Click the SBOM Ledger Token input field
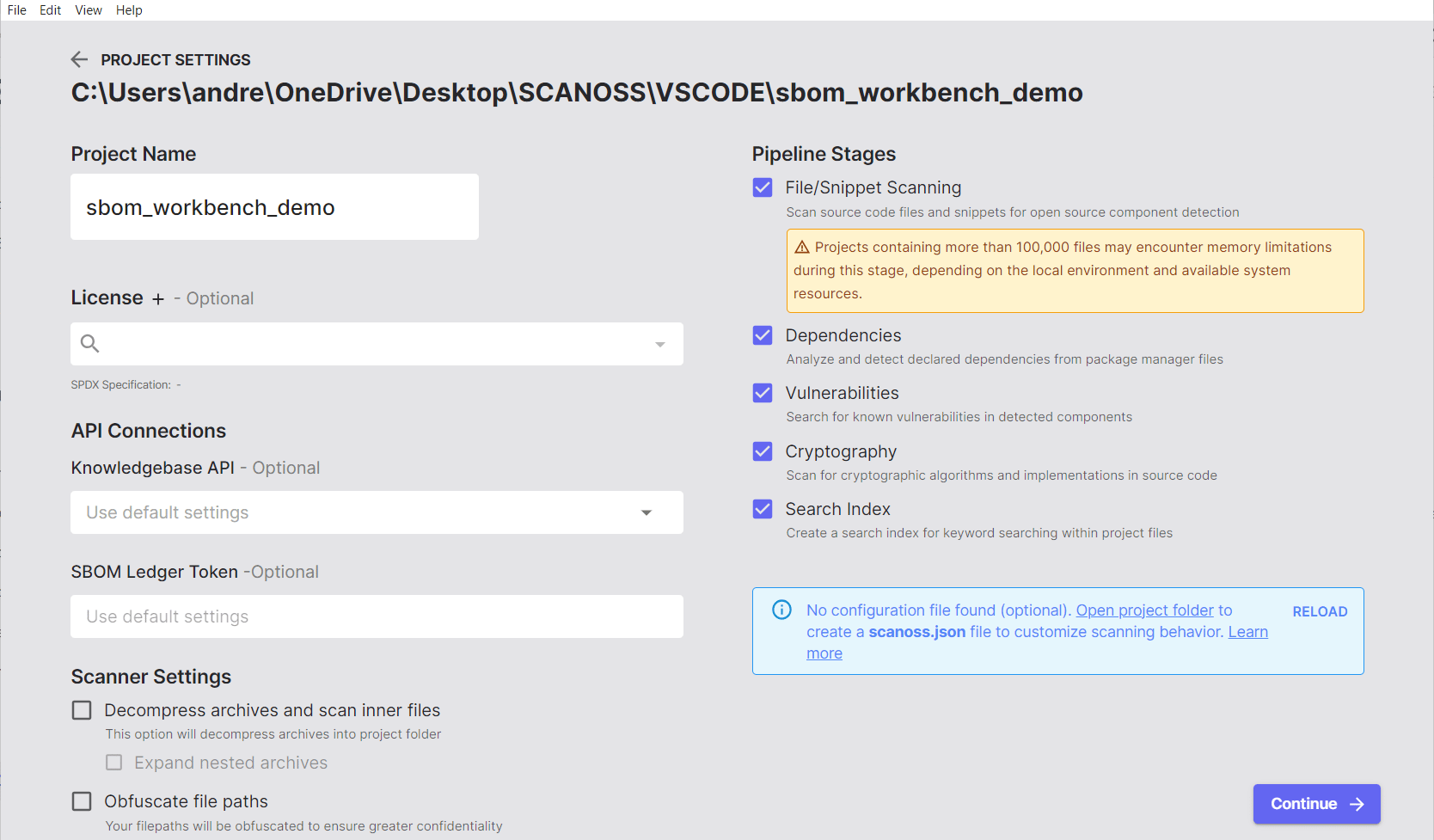 [377, 616]
